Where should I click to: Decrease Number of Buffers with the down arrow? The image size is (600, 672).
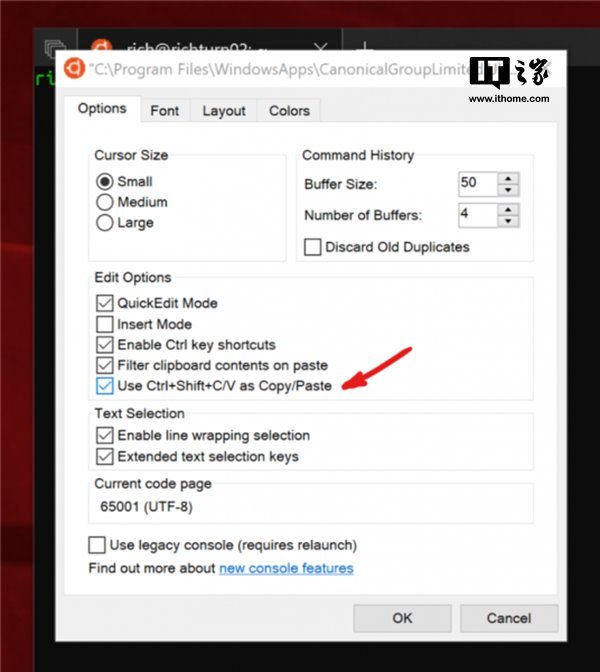pyautogui.click(x=508, y=221)
